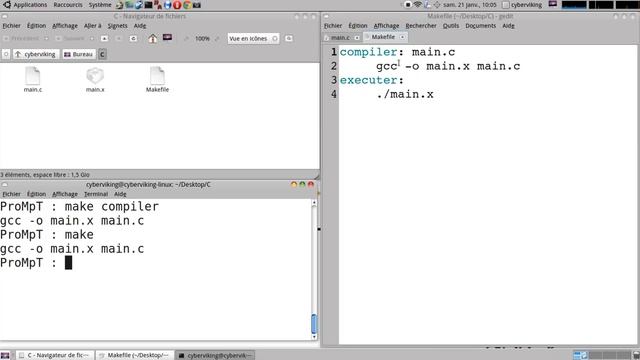This screenshot has height=360, width=640.
Task: Close the Makefile tab in gedit
Action: (x=402, y=37)
